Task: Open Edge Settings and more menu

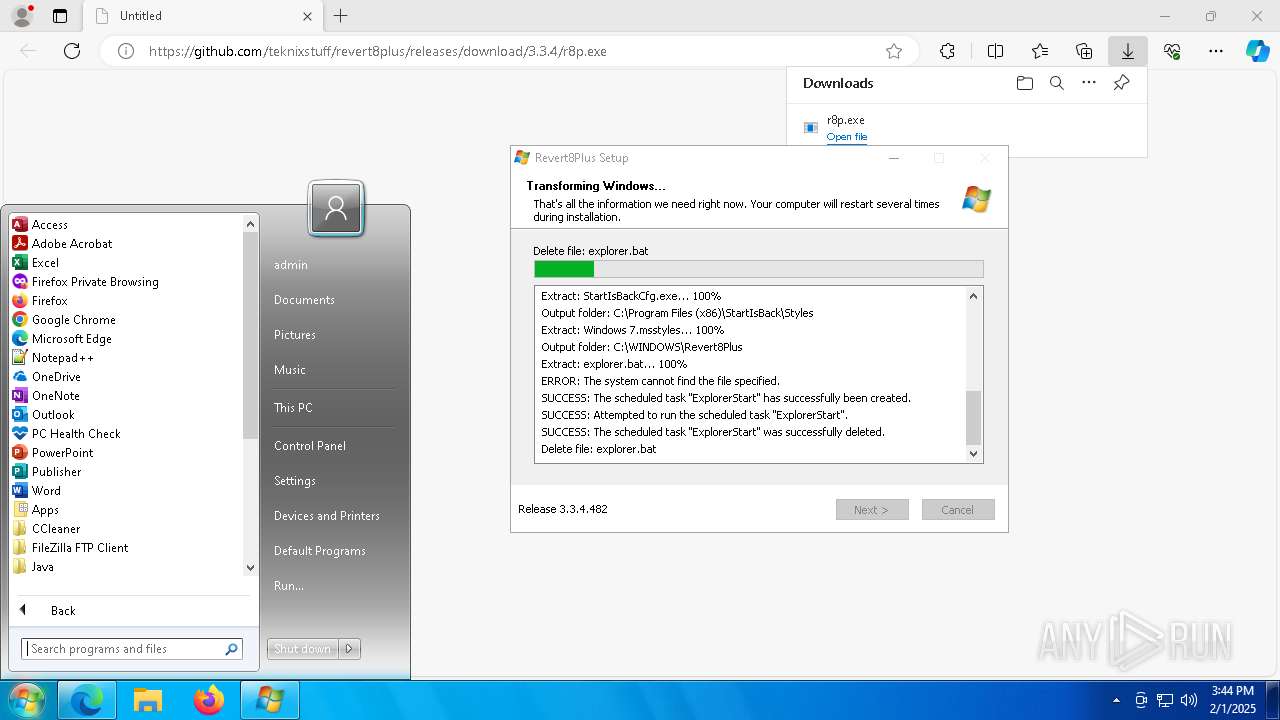Action: click(x=1216, y=51)
